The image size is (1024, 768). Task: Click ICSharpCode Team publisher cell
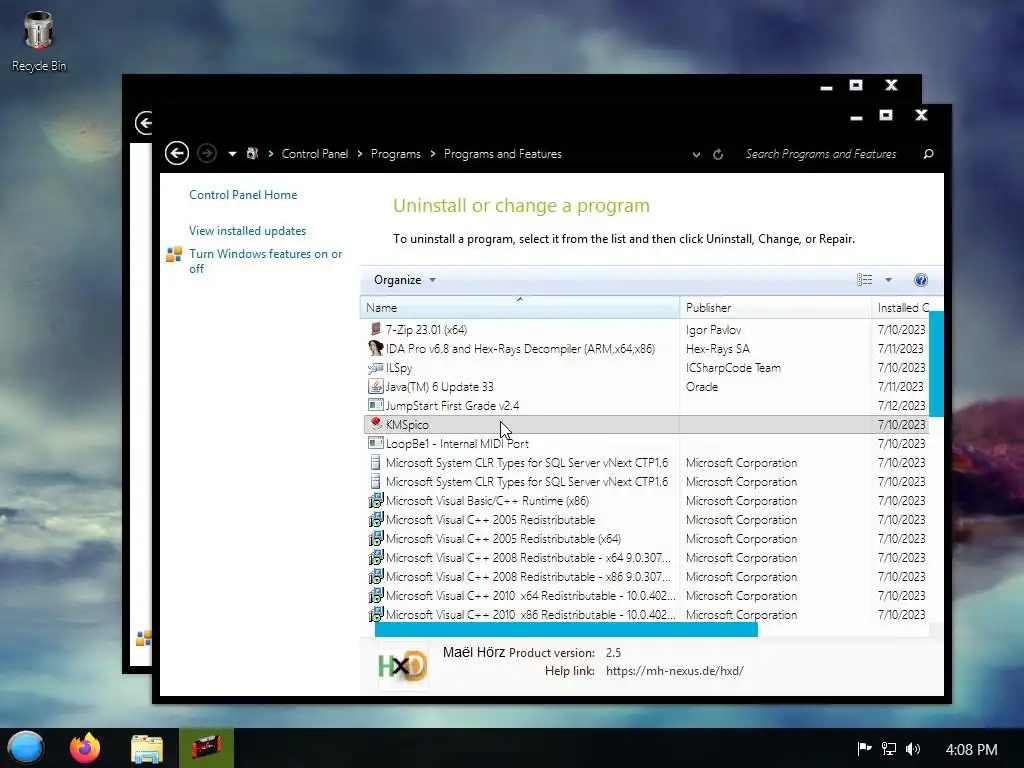coord(733,368)
